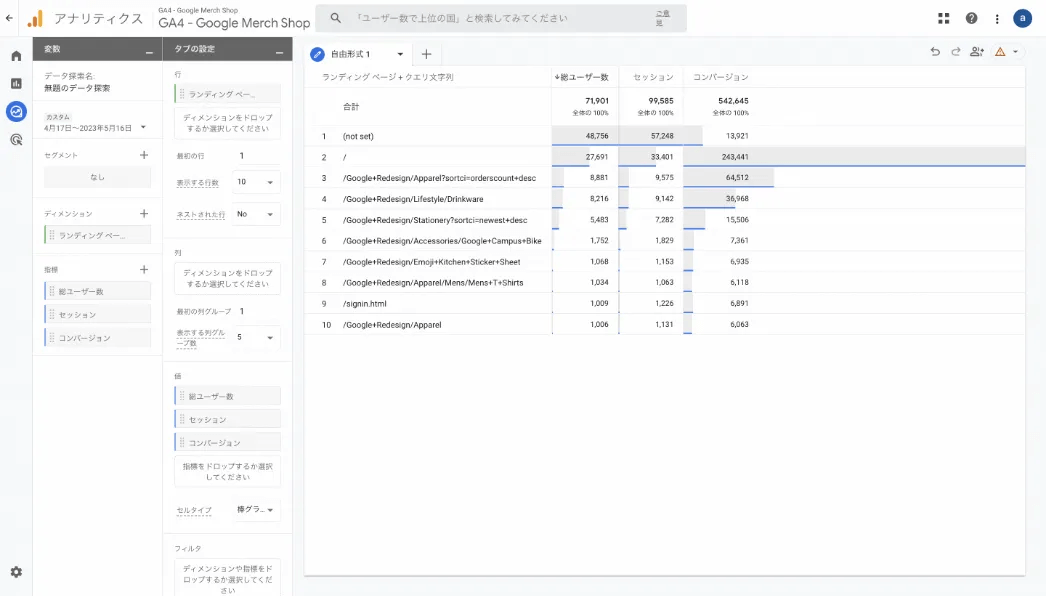Add a dimension with plus icon
This screenshot has width=1046, height=596.
point(143,214)
